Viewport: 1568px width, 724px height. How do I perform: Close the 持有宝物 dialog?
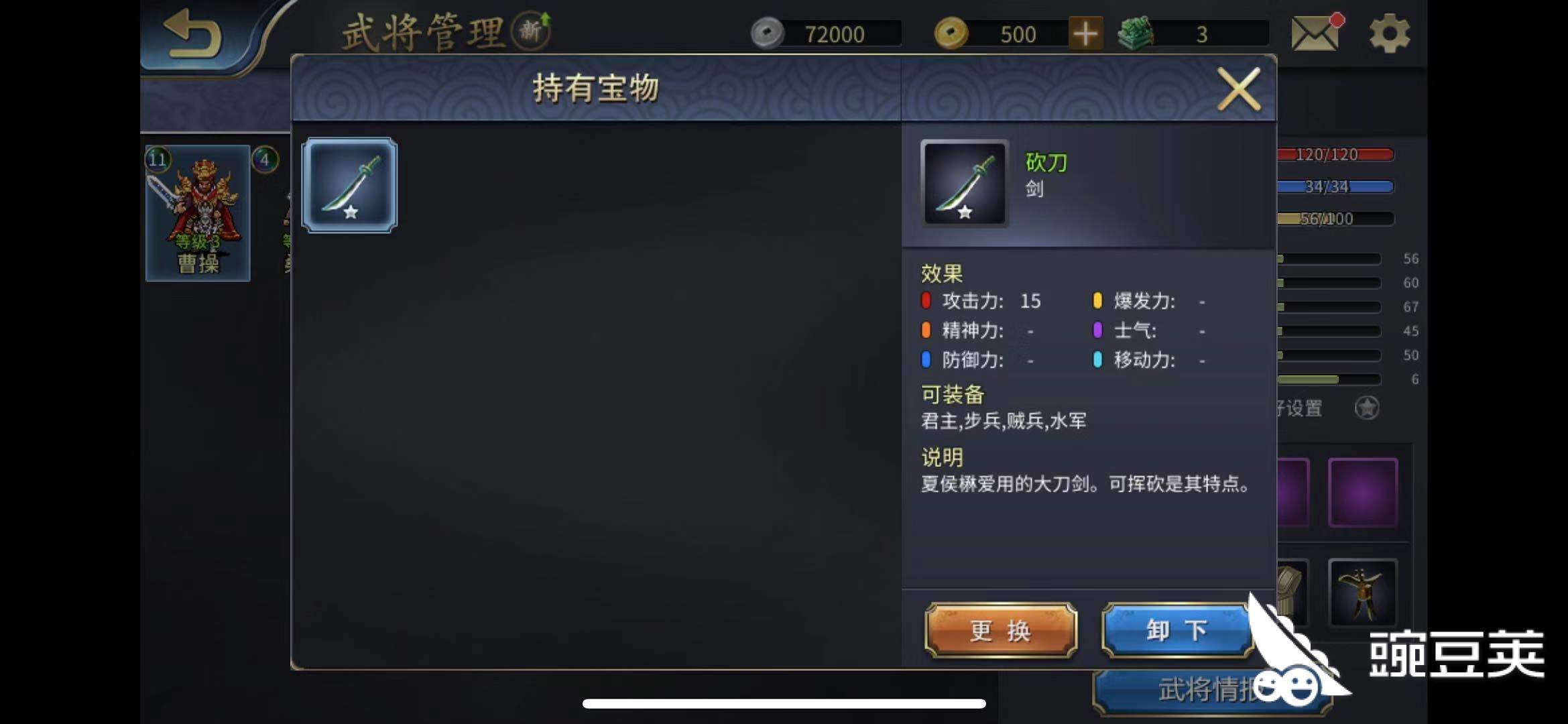(1239, 89)
